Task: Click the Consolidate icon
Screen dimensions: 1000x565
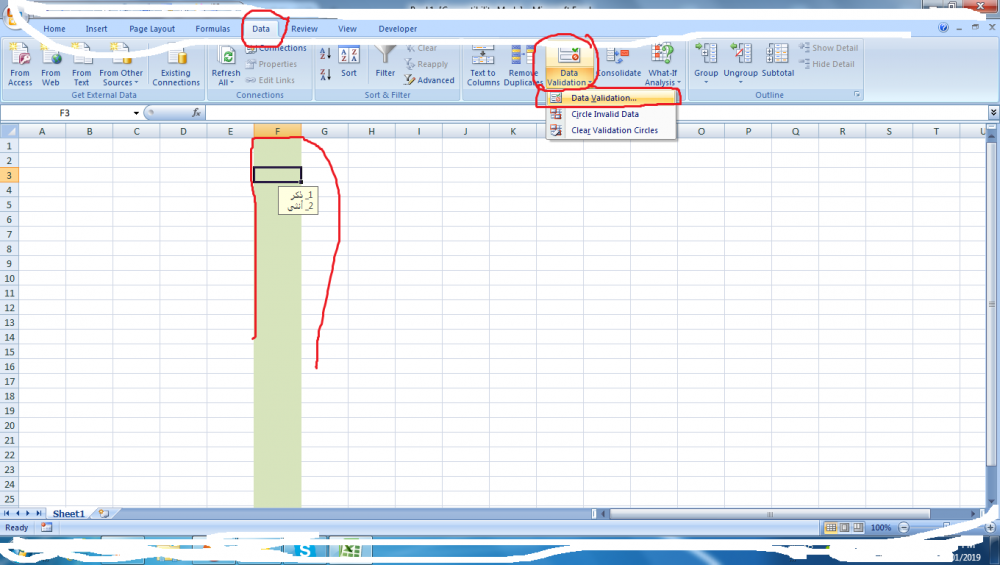Action: coord(618,62)
